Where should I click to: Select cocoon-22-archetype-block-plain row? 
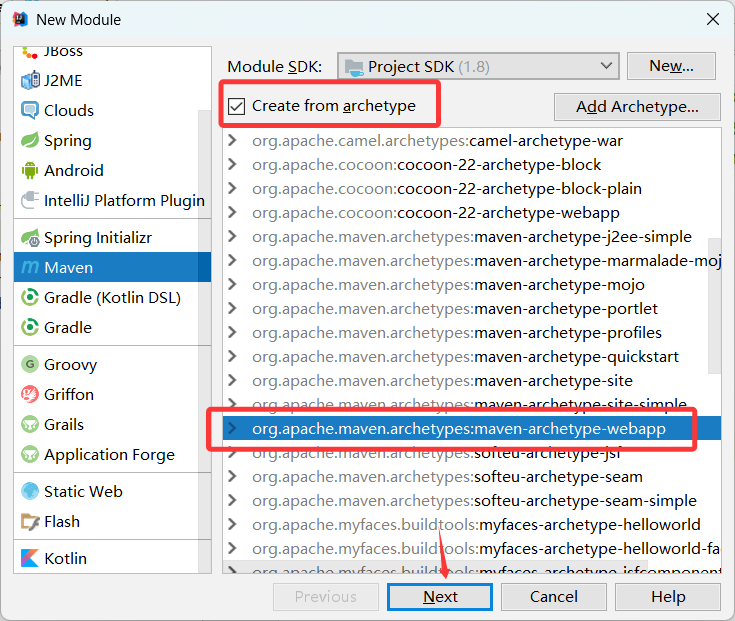472,188
